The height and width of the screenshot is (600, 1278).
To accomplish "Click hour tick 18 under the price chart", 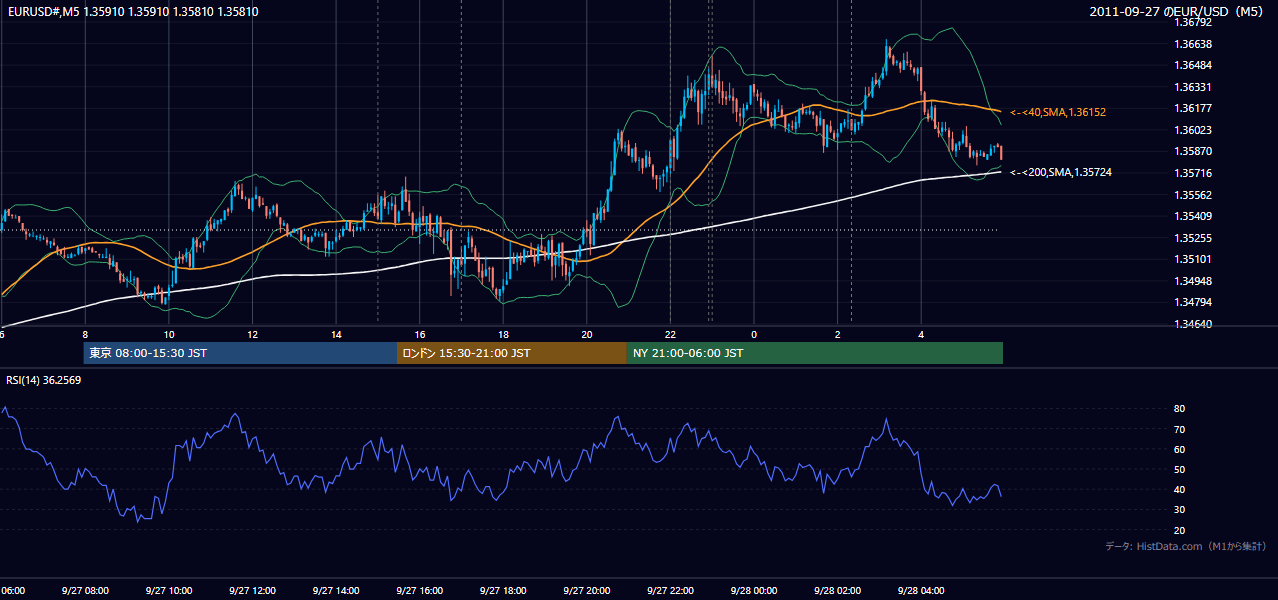I will point(503,334).
